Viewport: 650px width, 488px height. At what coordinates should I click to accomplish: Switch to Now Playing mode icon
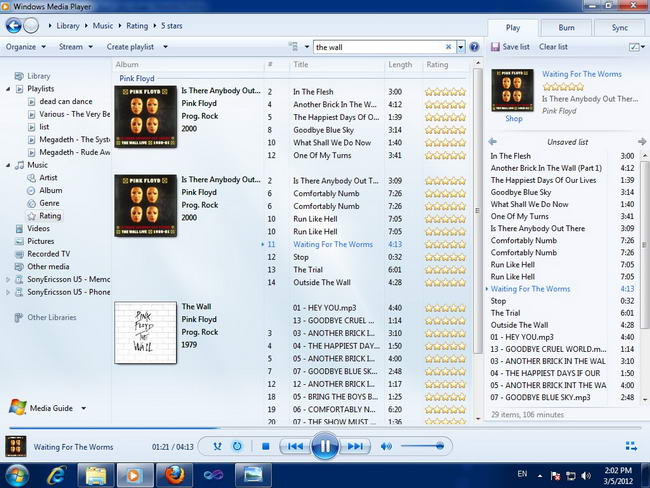pos(631,446)
